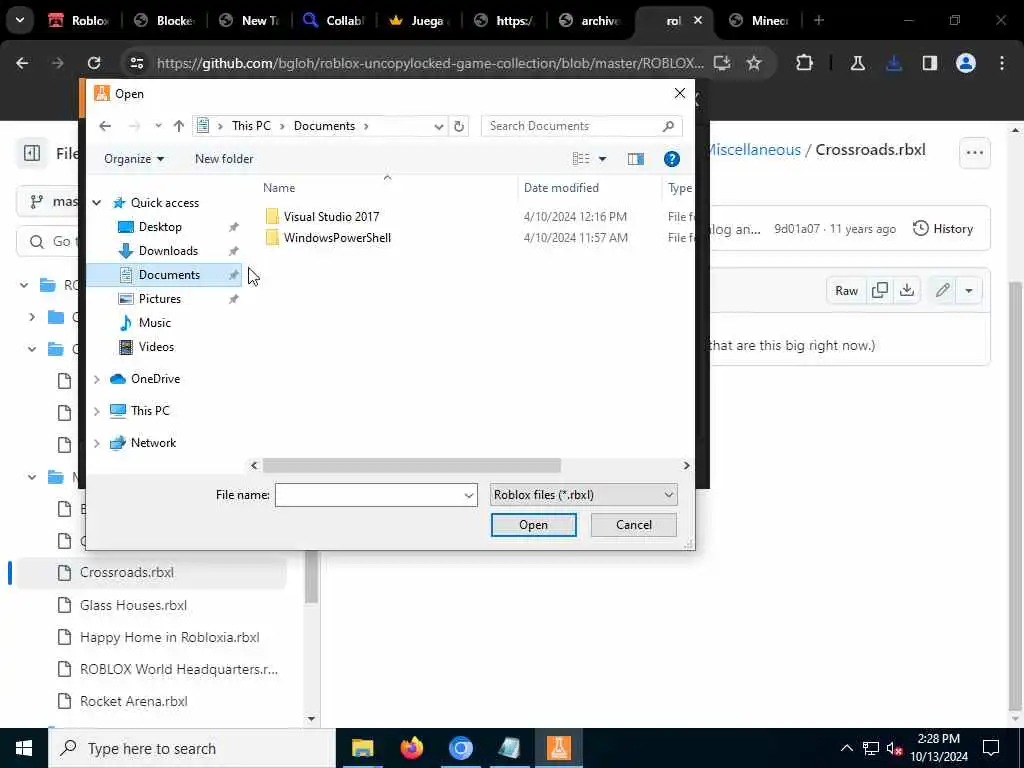
Task: Open new browser tab plus button
Action: point(819,20)
